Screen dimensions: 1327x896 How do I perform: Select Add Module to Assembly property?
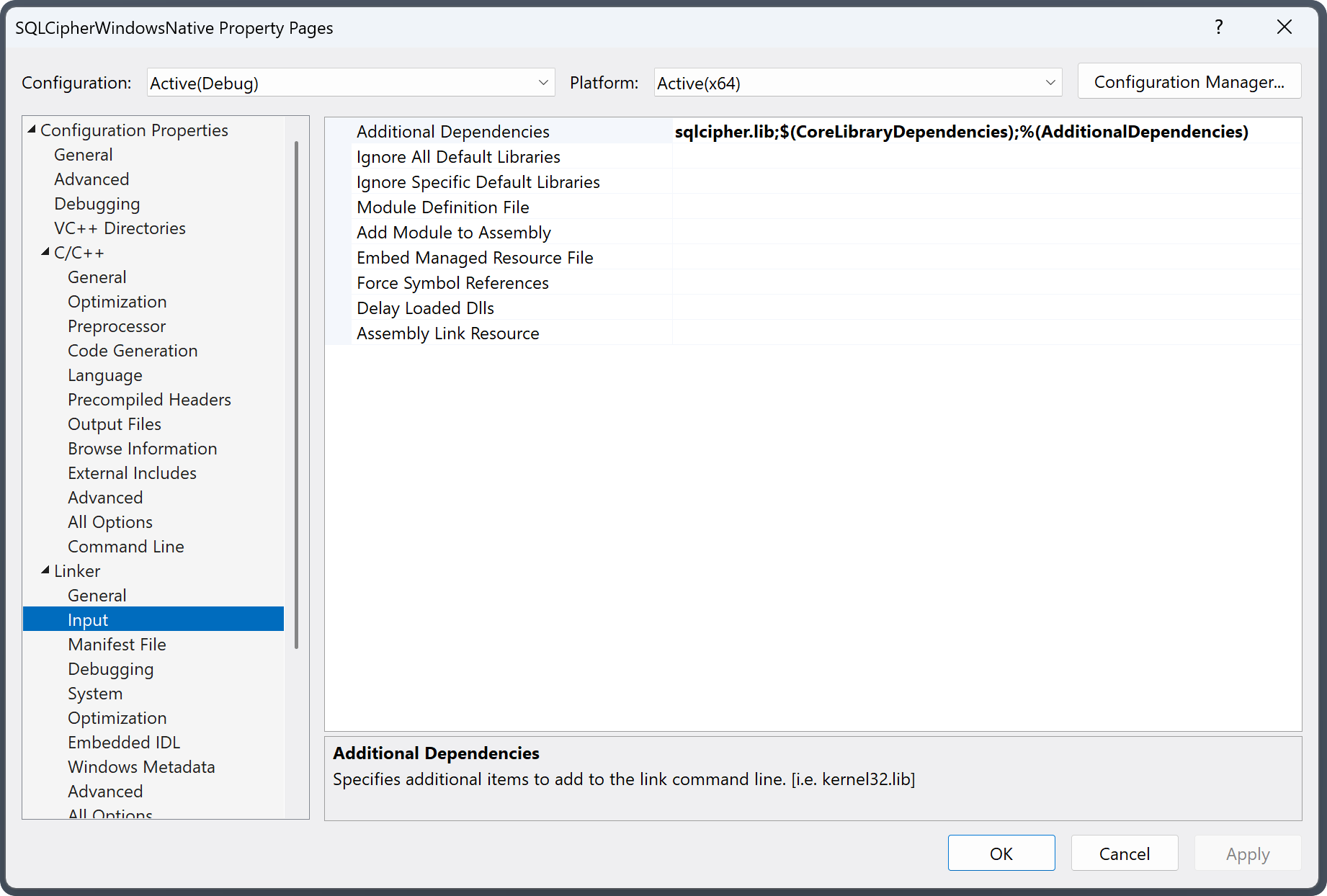453,233
